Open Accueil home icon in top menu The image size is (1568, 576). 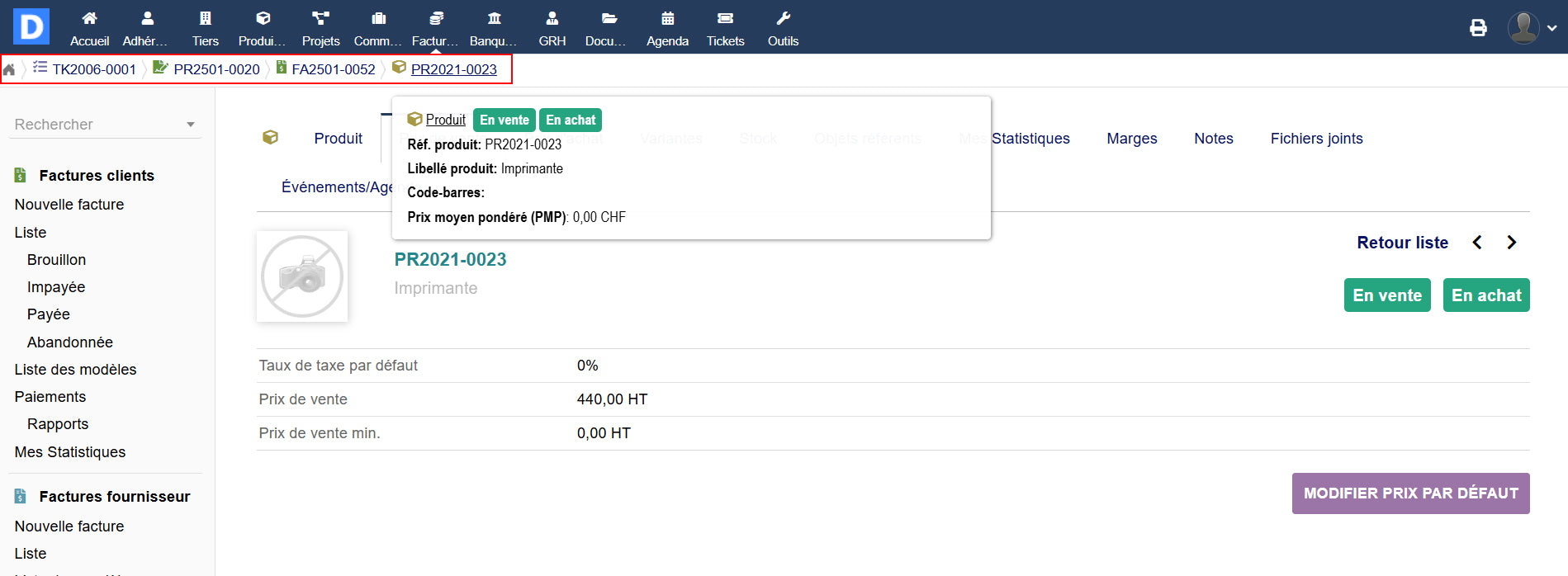pyautogui.click(x=89, y=19)
